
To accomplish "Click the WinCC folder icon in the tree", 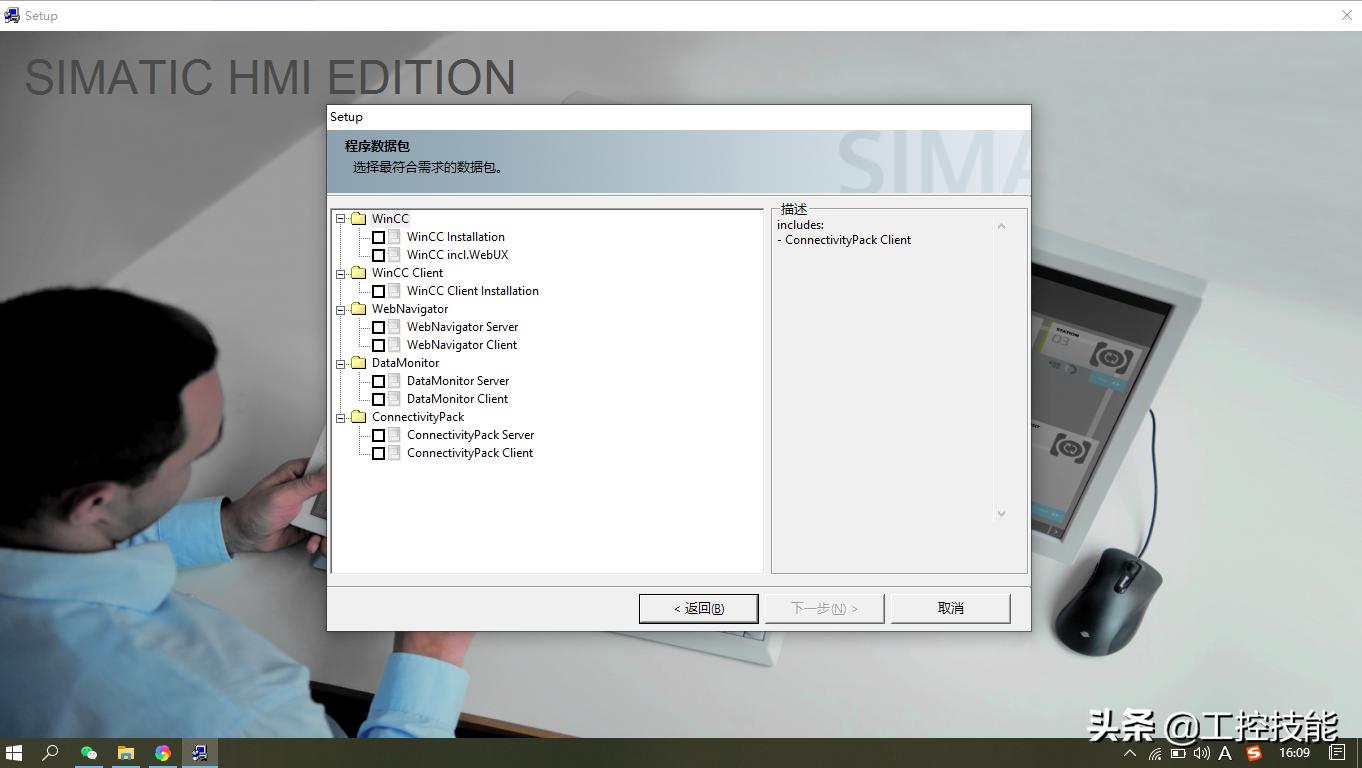I will click(x=360, y=218).
